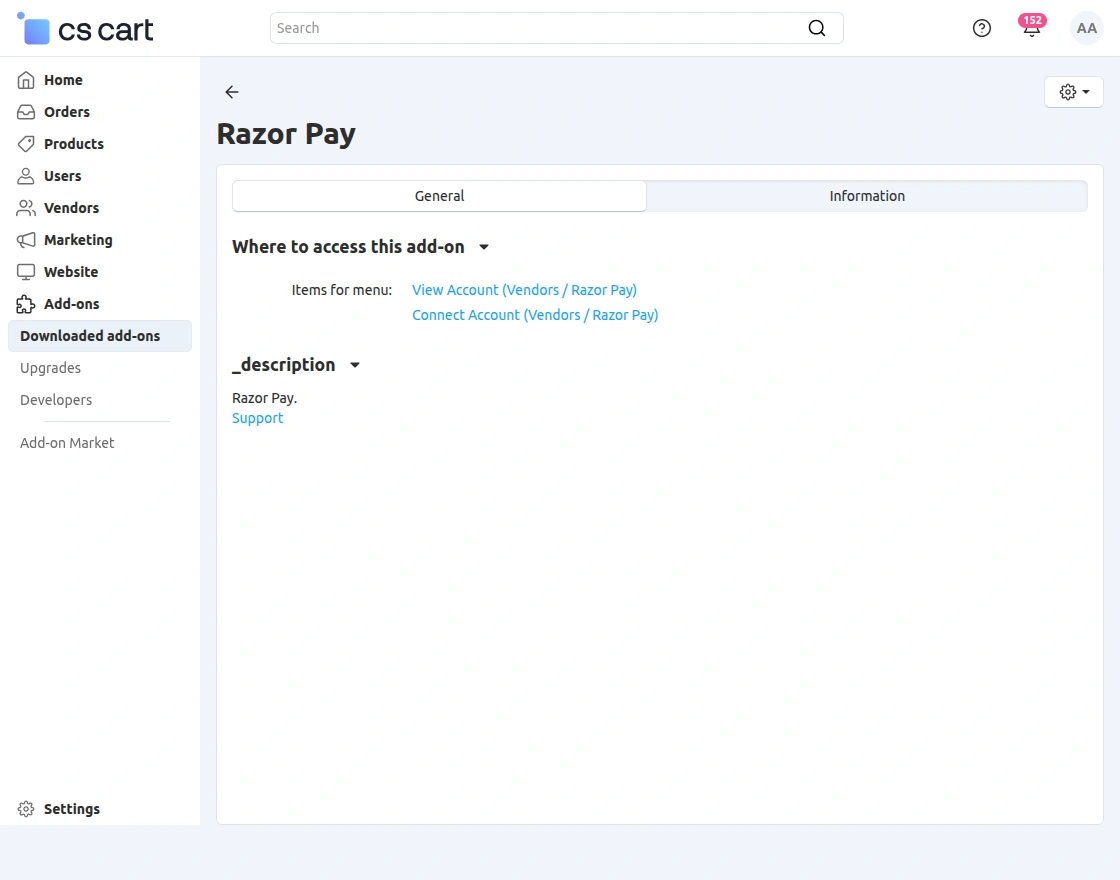The height and width of the screenshot is (880, 1120).
Task: Click the back arrow above Razor Pay title
Action: tap(231, 92)
